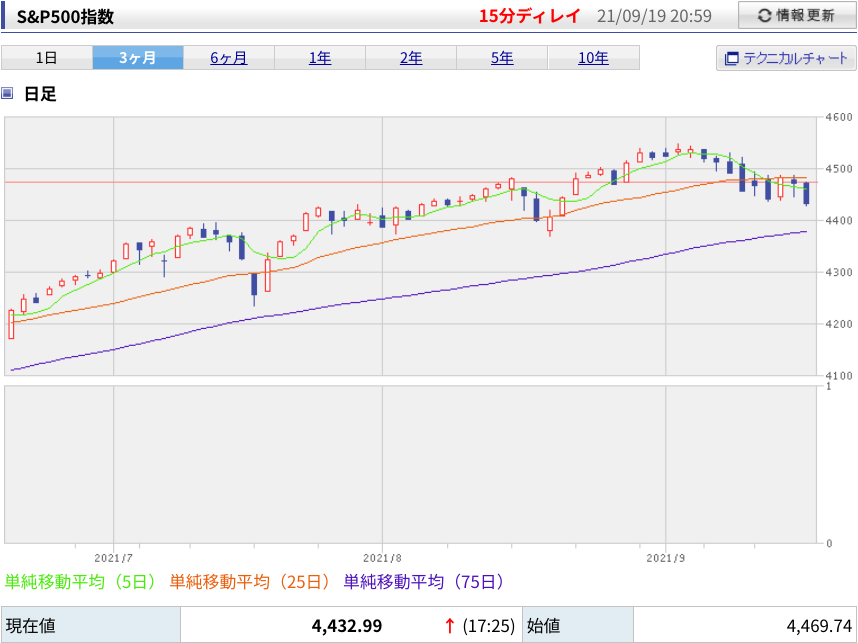The width and height of the screenshot is (858, 643).
Task: Click the S&P500指数 title
Action: coord(65,16)
